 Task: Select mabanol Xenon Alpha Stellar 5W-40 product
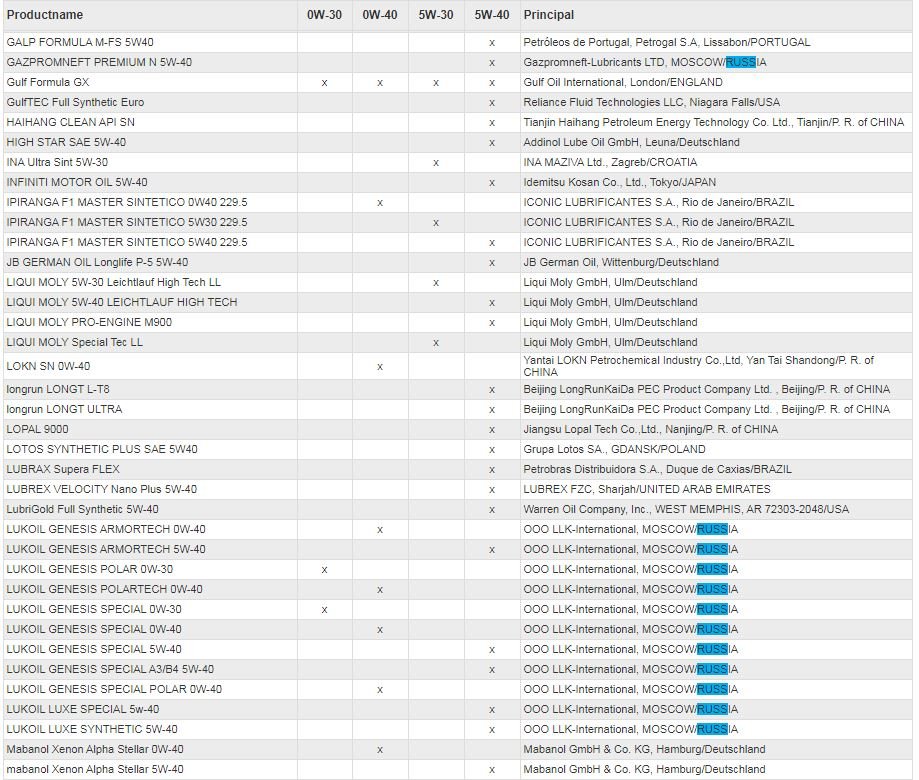[95, 769]
